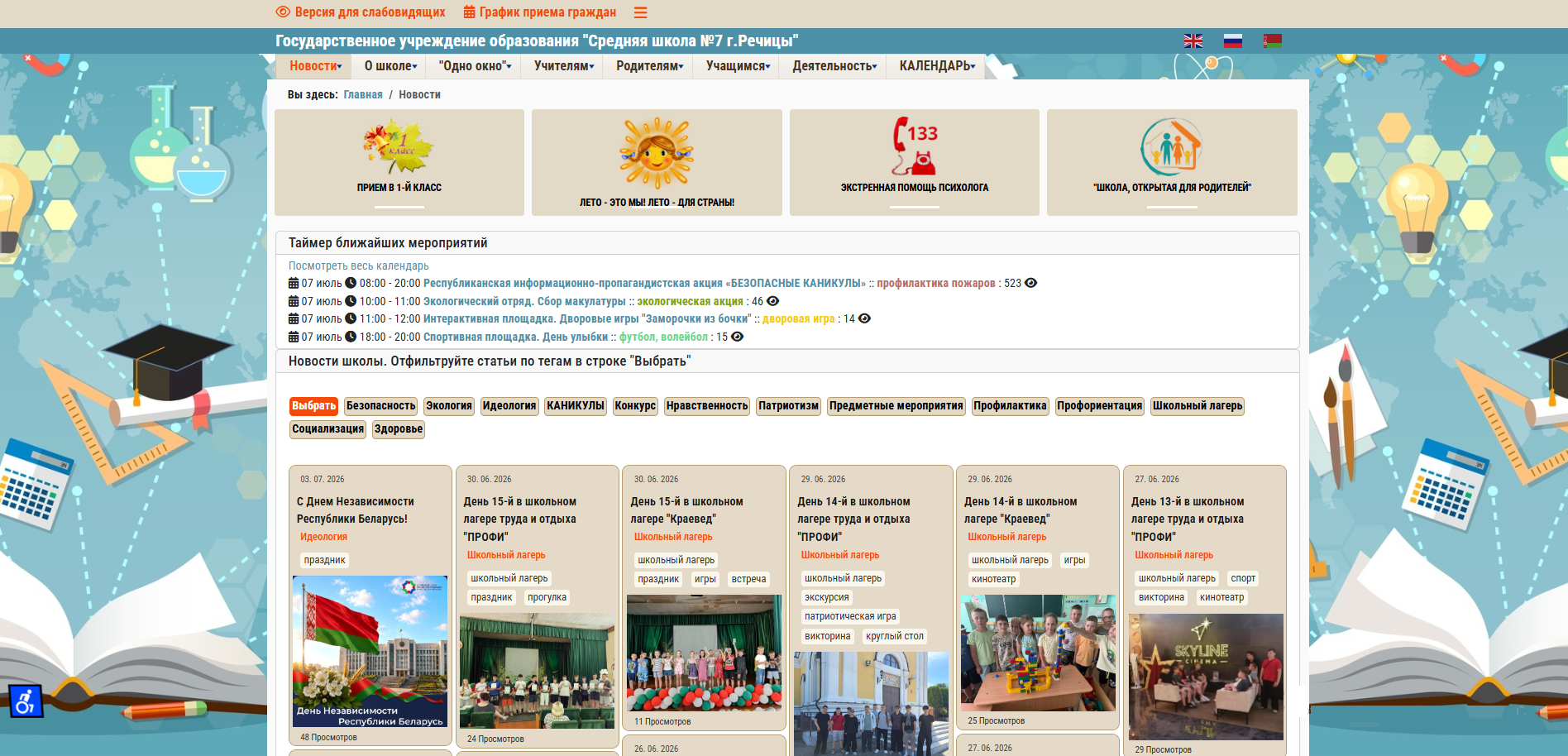Screen dimensions: 1568x756
Task: Filter news by Социализация tag
Action: click(327, 429)
